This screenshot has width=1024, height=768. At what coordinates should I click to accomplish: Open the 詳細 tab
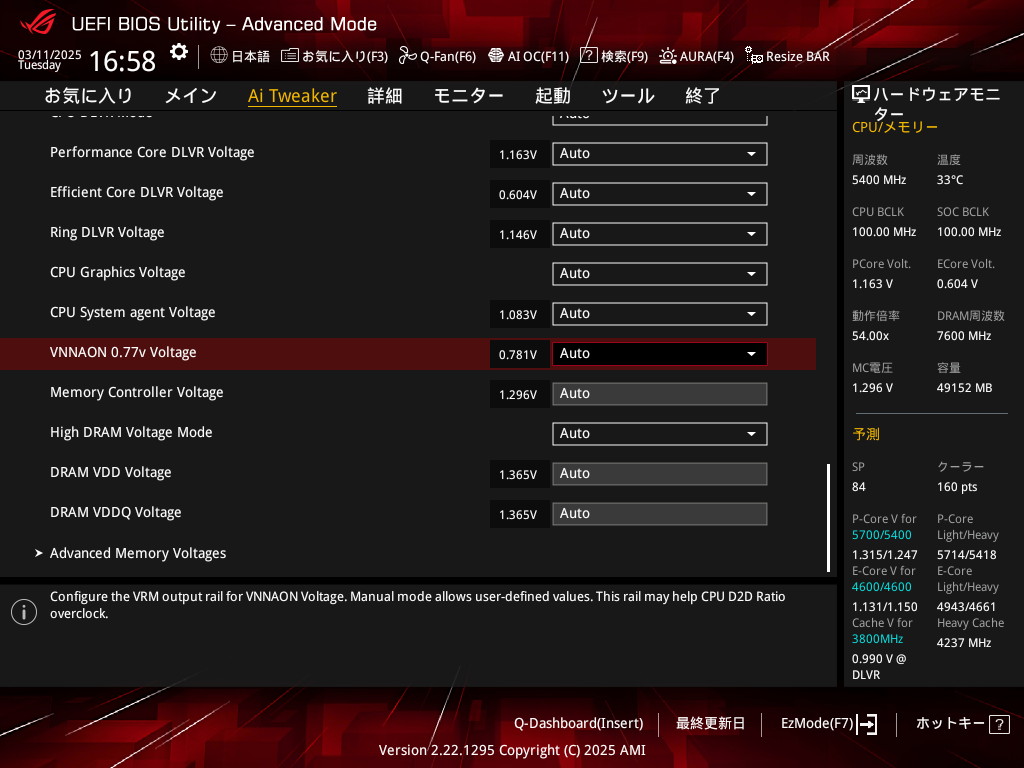[385, 96]
